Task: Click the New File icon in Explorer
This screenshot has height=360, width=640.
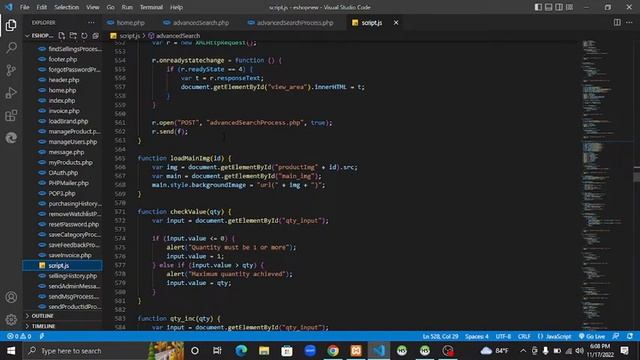Action: 62,36
